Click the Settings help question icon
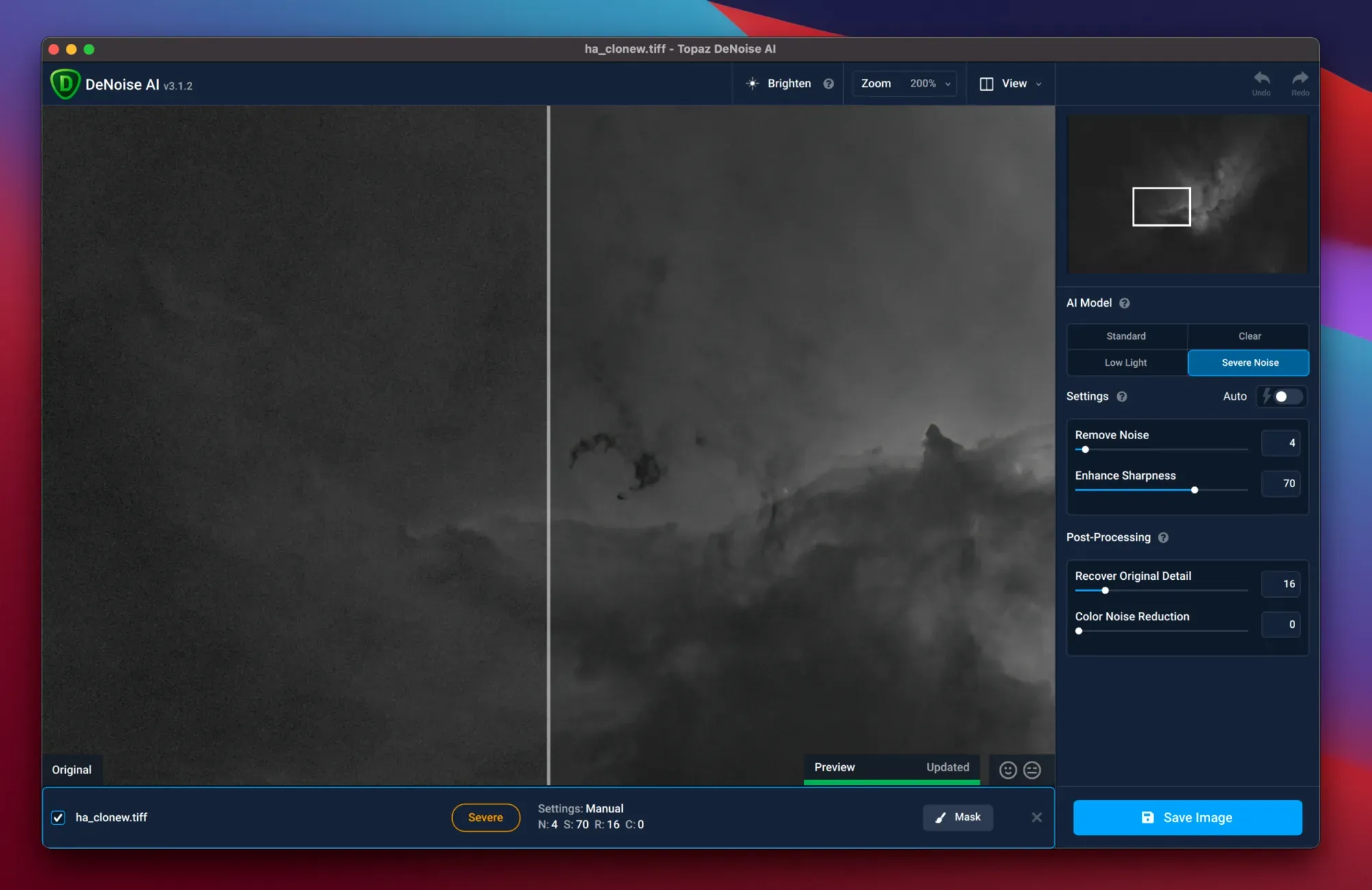The height and width of the screenshot is (890, 1372). coord(1122,397)
